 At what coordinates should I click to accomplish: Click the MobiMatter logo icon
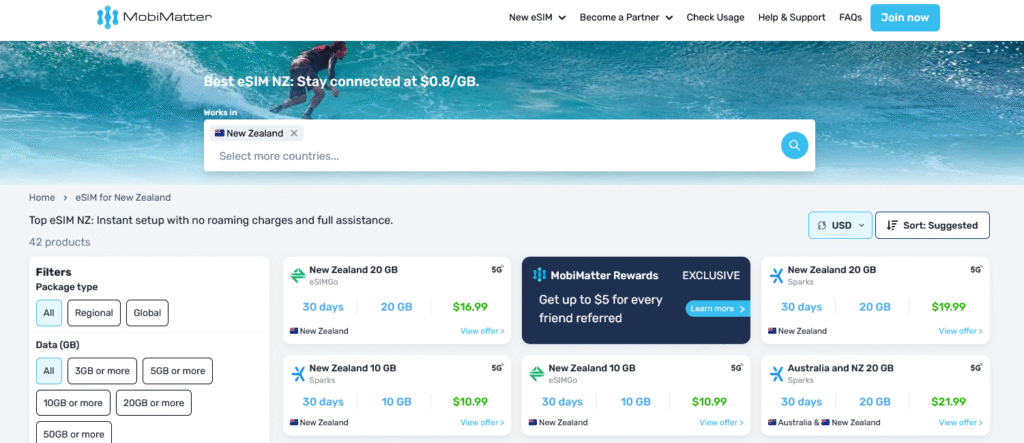[x=107, y=17]
